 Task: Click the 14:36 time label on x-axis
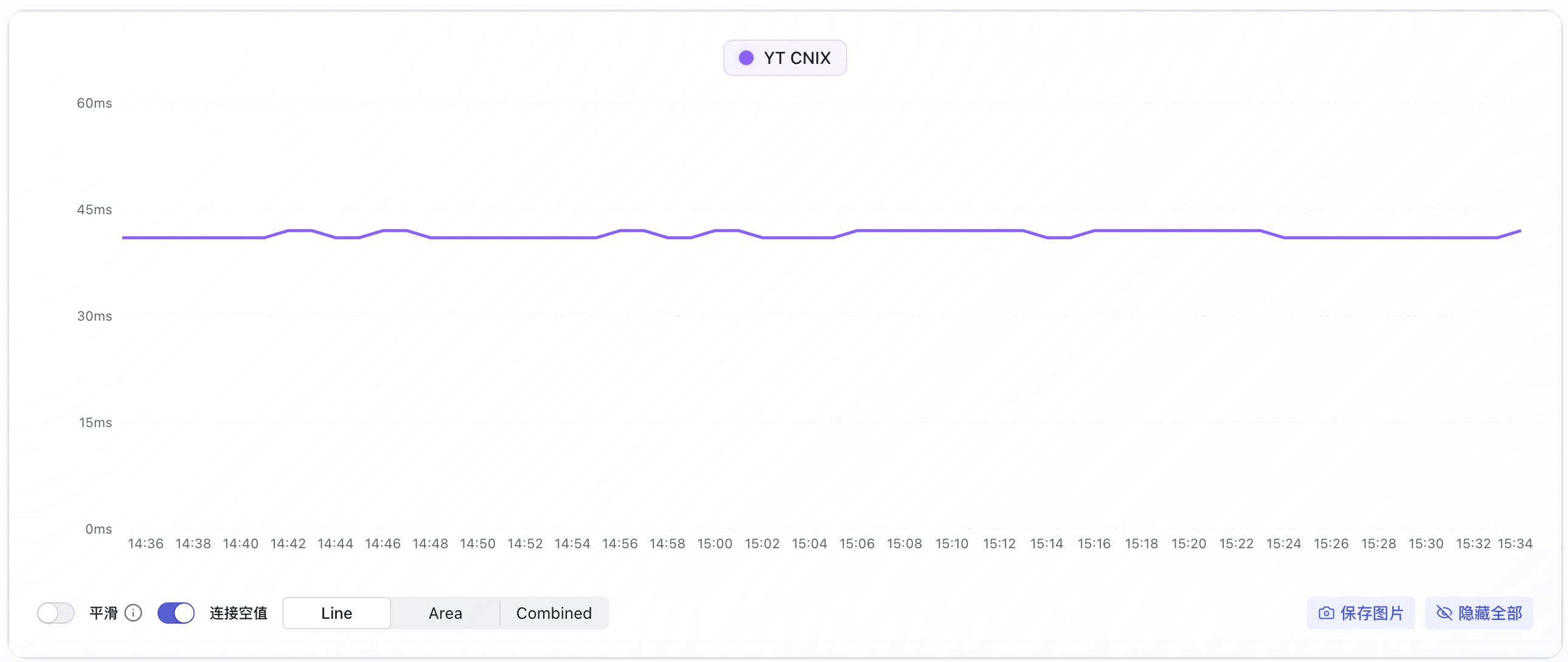(x=145, y=543)
